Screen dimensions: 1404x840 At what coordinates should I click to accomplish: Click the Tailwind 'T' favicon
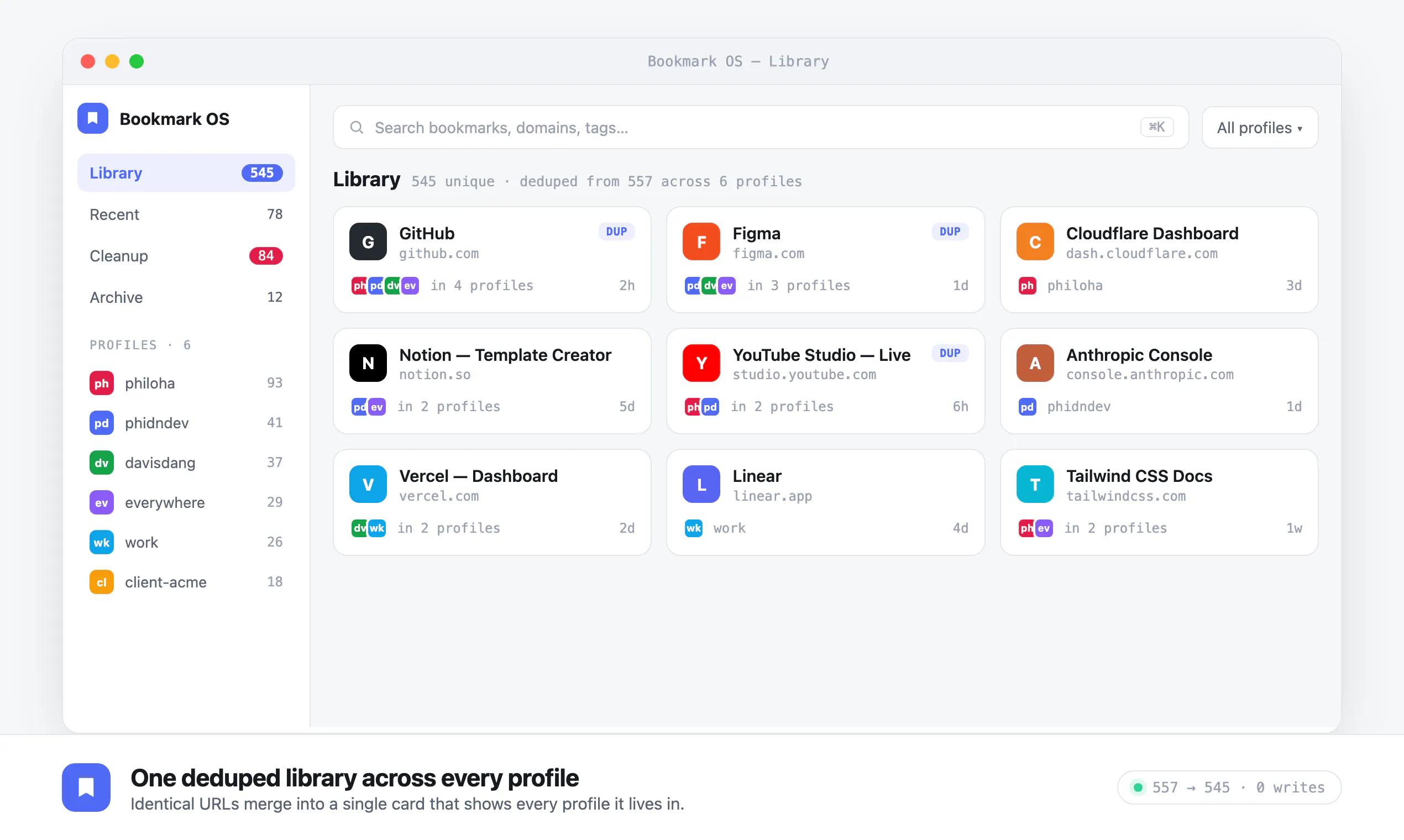1035,484
